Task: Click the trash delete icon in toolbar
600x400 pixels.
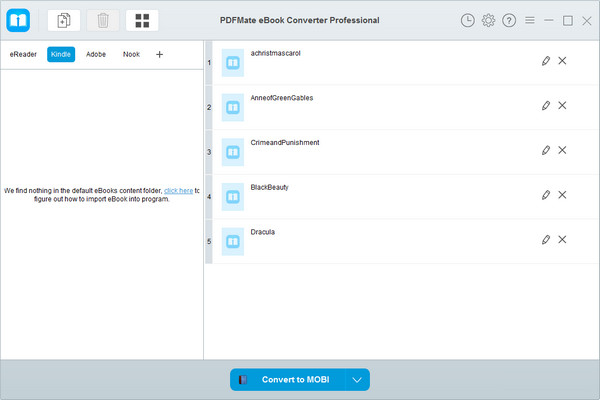Action: pyautogui.click(x=103, y=20)
